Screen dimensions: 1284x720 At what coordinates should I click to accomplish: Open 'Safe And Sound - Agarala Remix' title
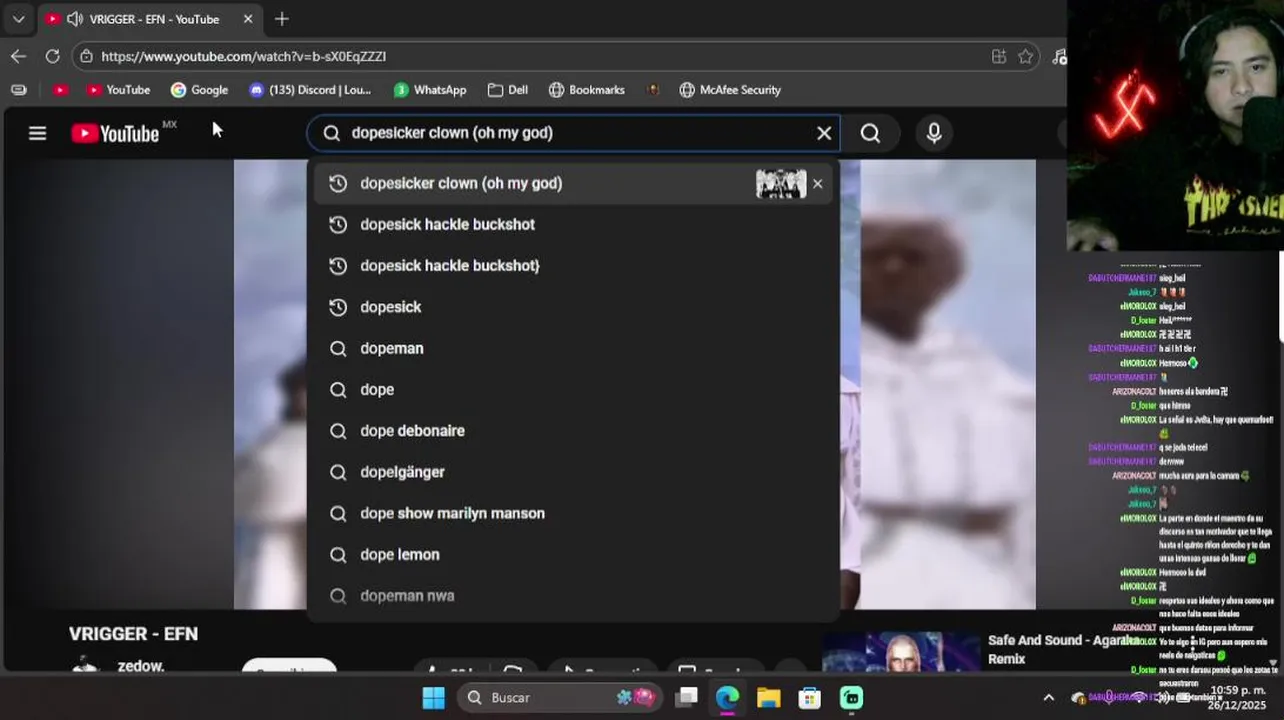point(1063,649)
